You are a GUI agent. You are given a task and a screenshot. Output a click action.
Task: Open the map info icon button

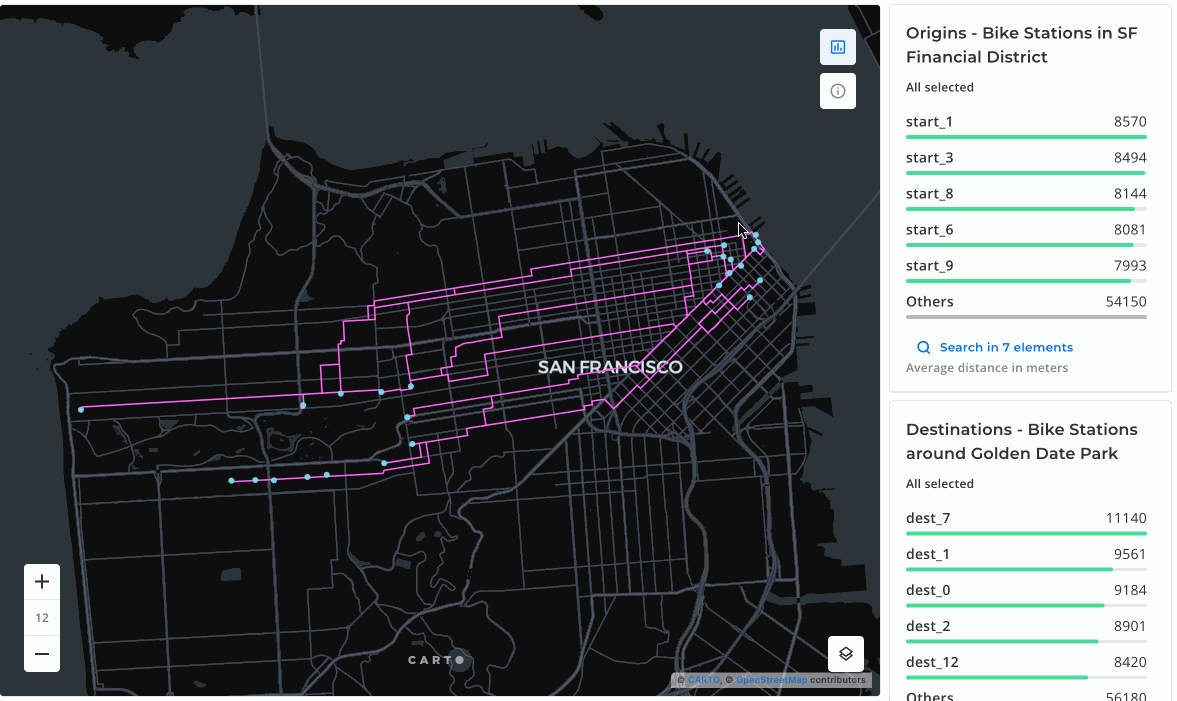[838, 91]
